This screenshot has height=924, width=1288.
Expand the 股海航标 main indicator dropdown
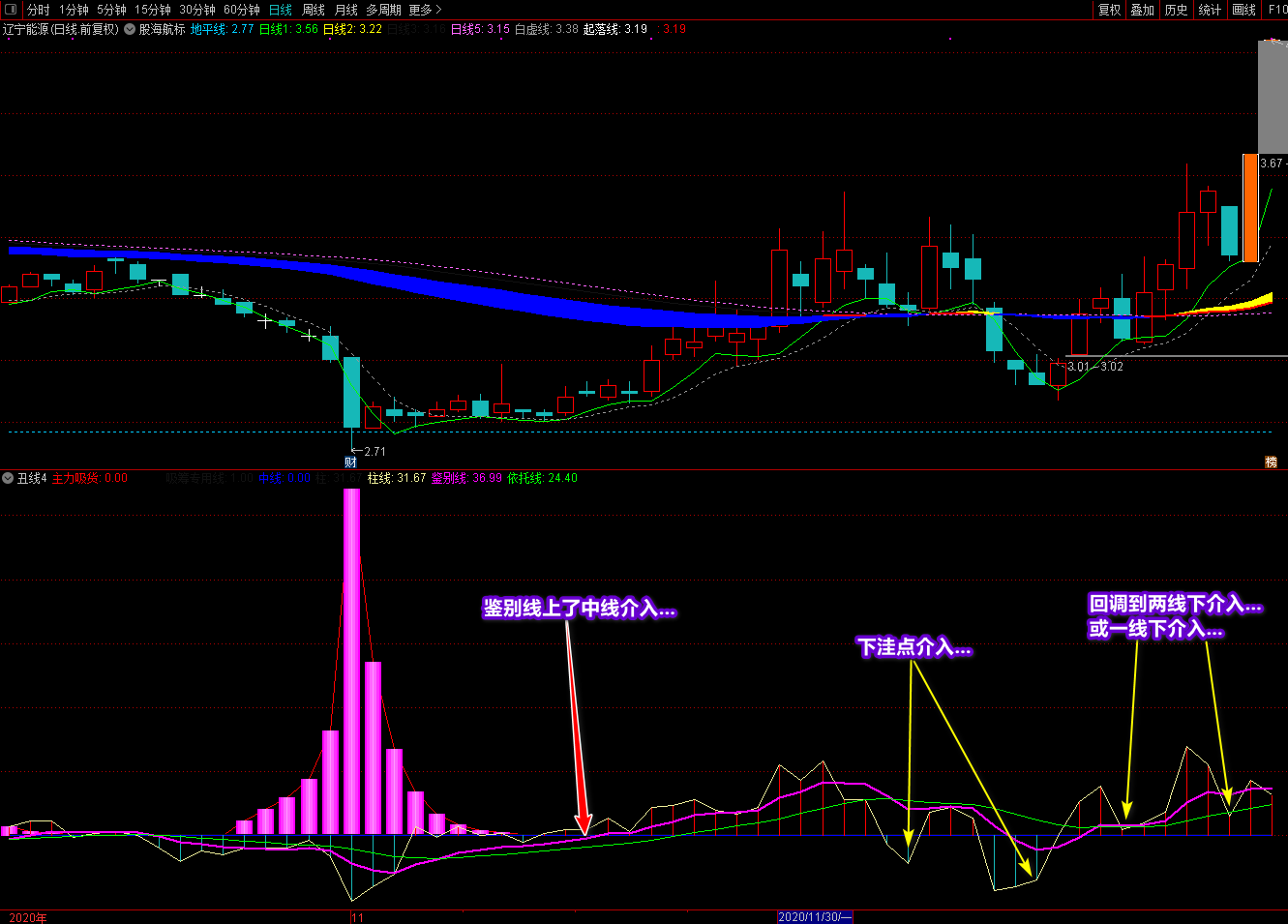point(130,29)
